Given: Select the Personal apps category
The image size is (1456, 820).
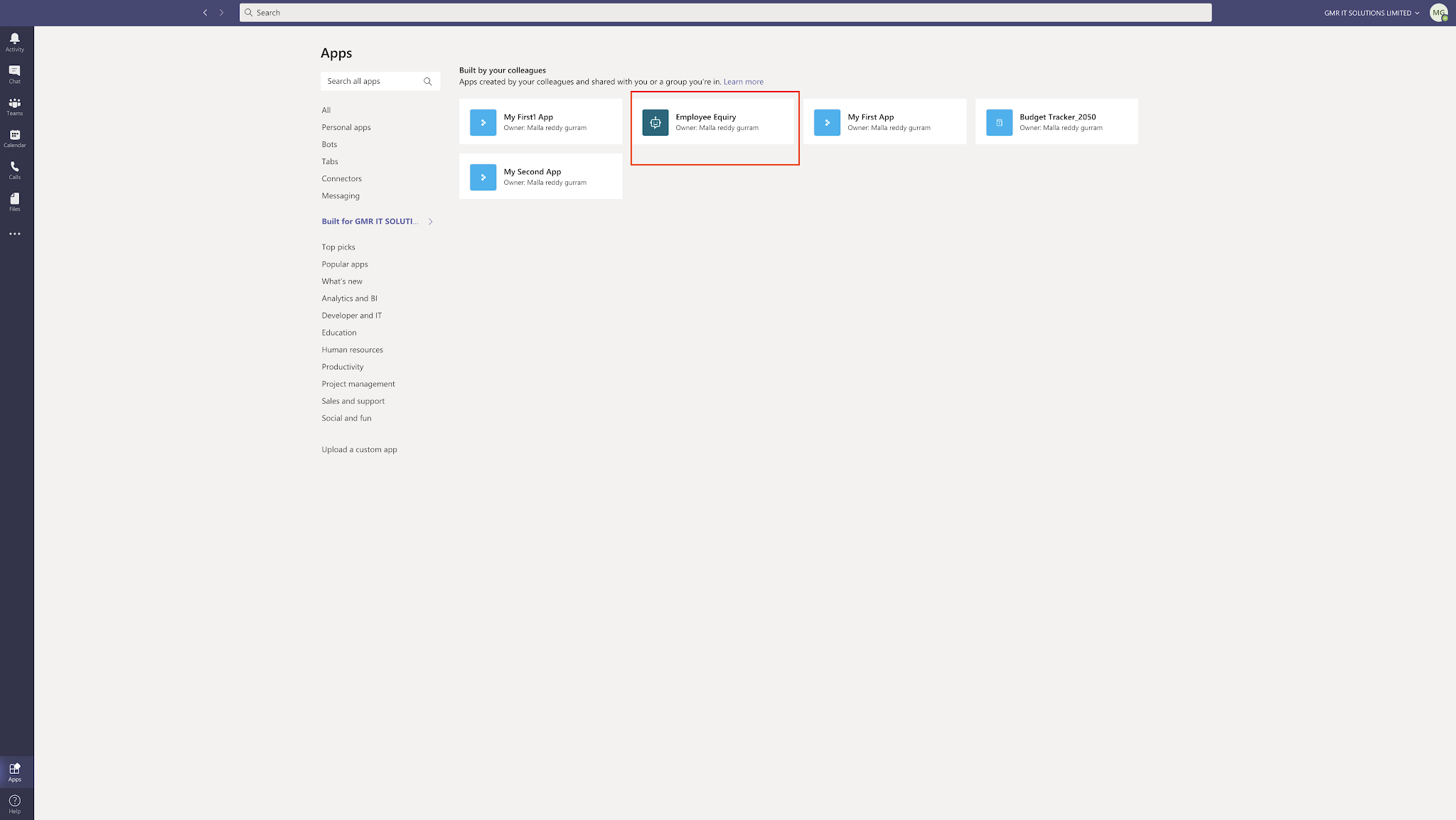Looking at the screenshot, I should [x=346, y=127].
